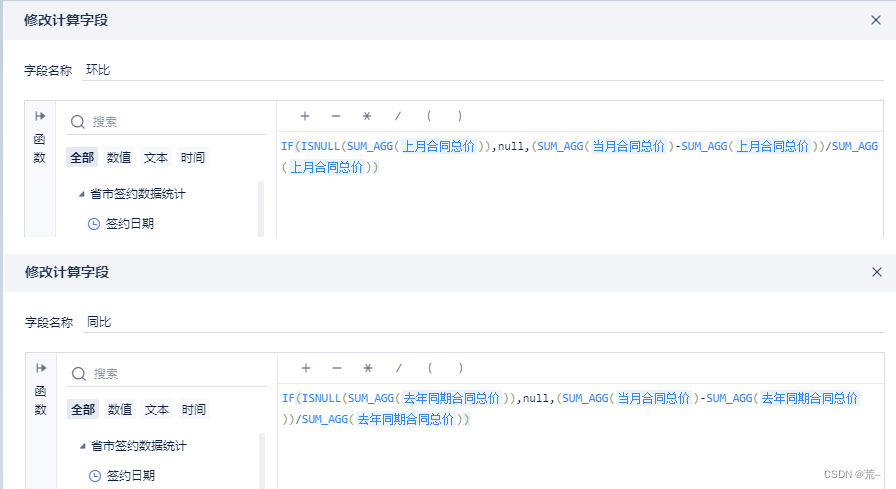Click first 上月合同总价 token inside ISNULL
This screenshot has height=489, width=896.
pyautogui.click(x=439, y=146)
